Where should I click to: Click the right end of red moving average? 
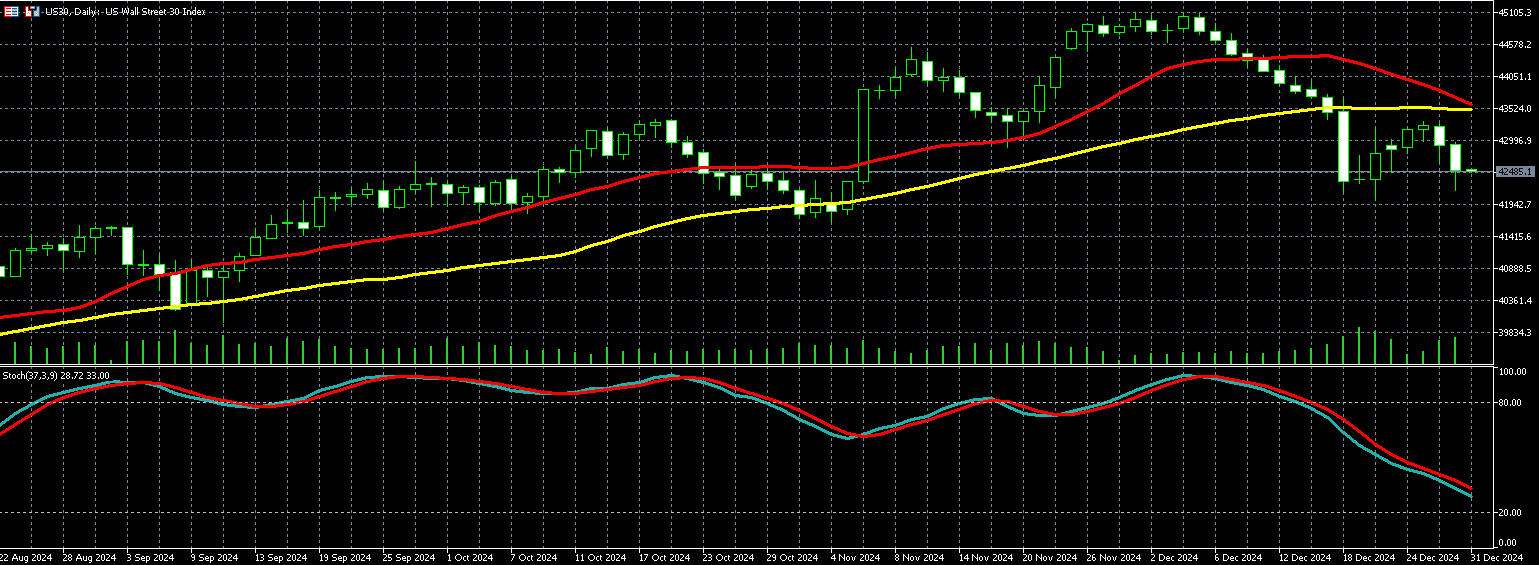[1469, 104]
